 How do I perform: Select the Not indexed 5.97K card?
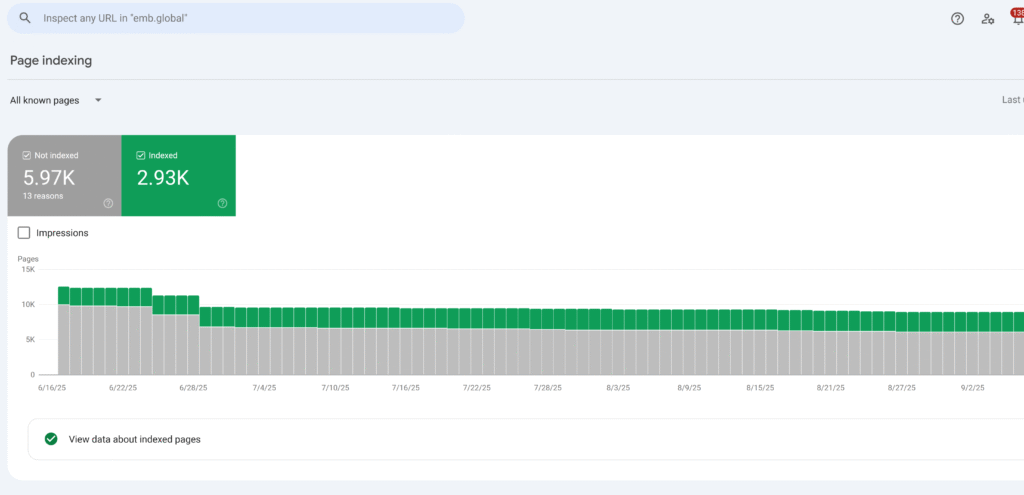pos(65,176)
